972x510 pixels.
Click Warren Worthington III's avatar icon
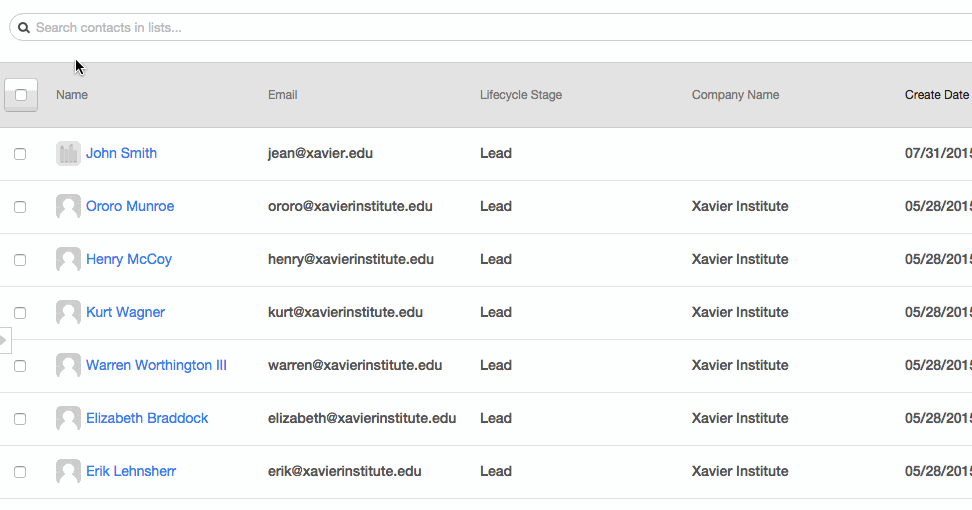(68, 365)
